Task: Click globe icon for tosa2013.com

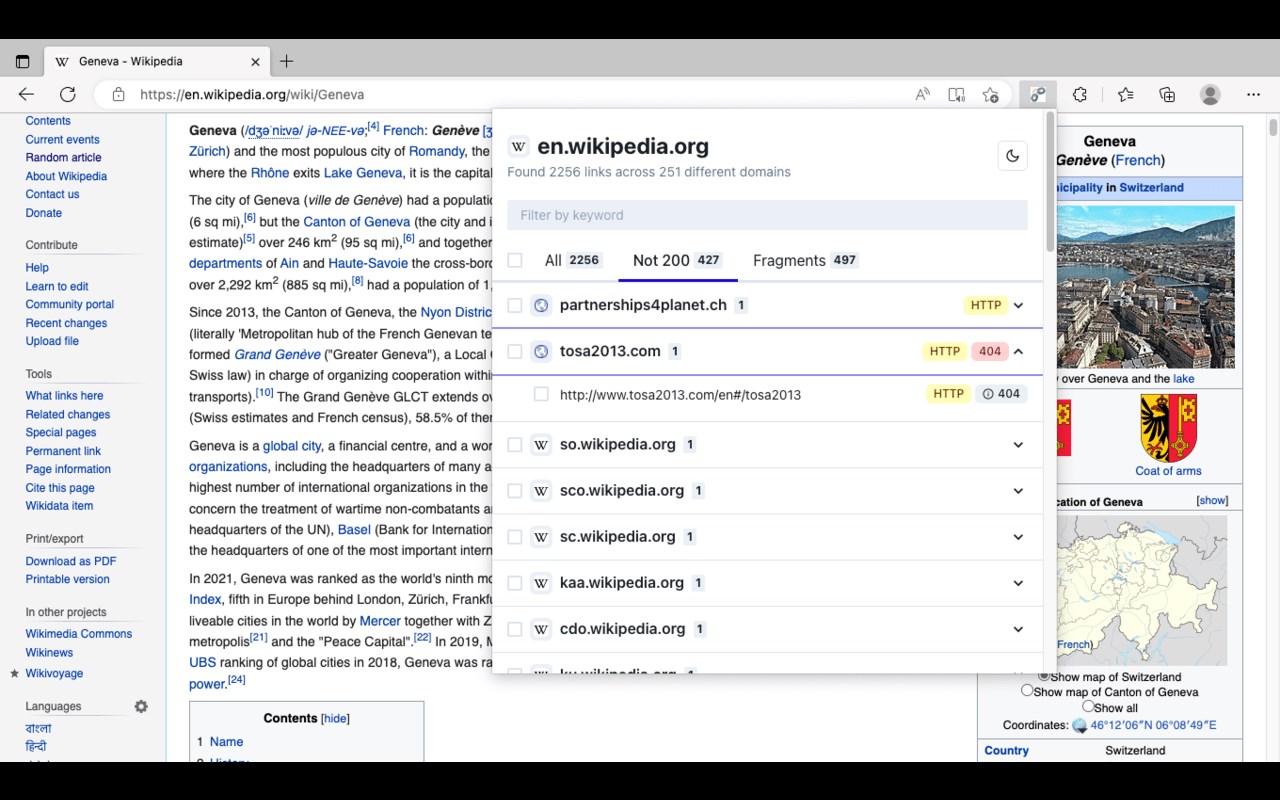Action: 541,351
